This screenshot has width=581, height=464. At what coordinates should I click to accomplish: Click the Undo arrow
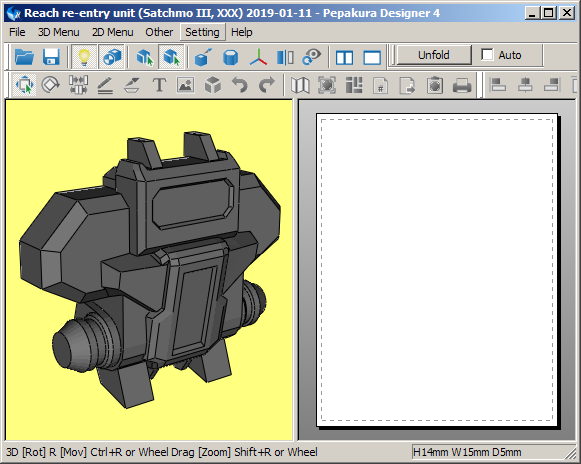click(240, 85)
